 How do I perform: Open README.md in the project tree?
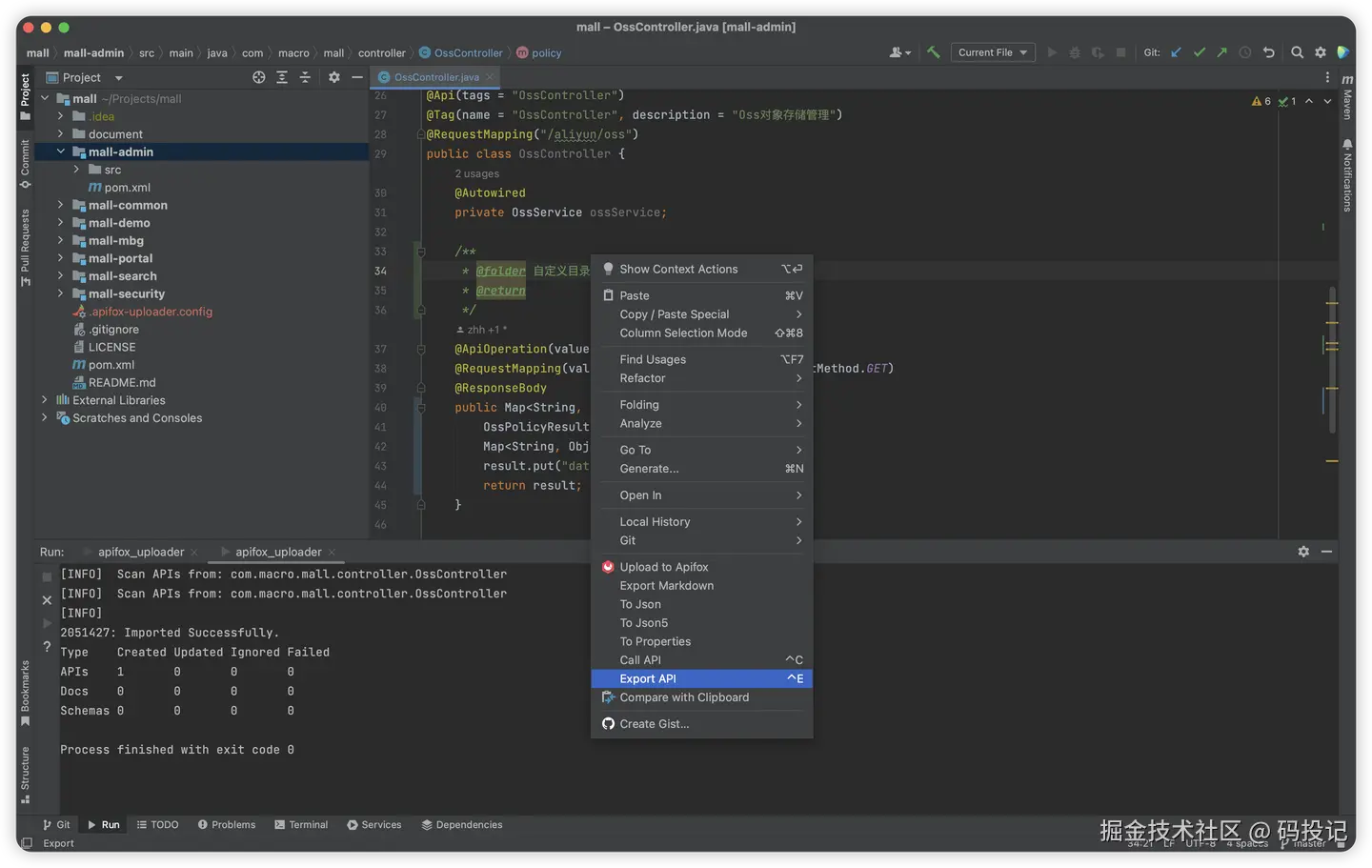click(121, 383)
